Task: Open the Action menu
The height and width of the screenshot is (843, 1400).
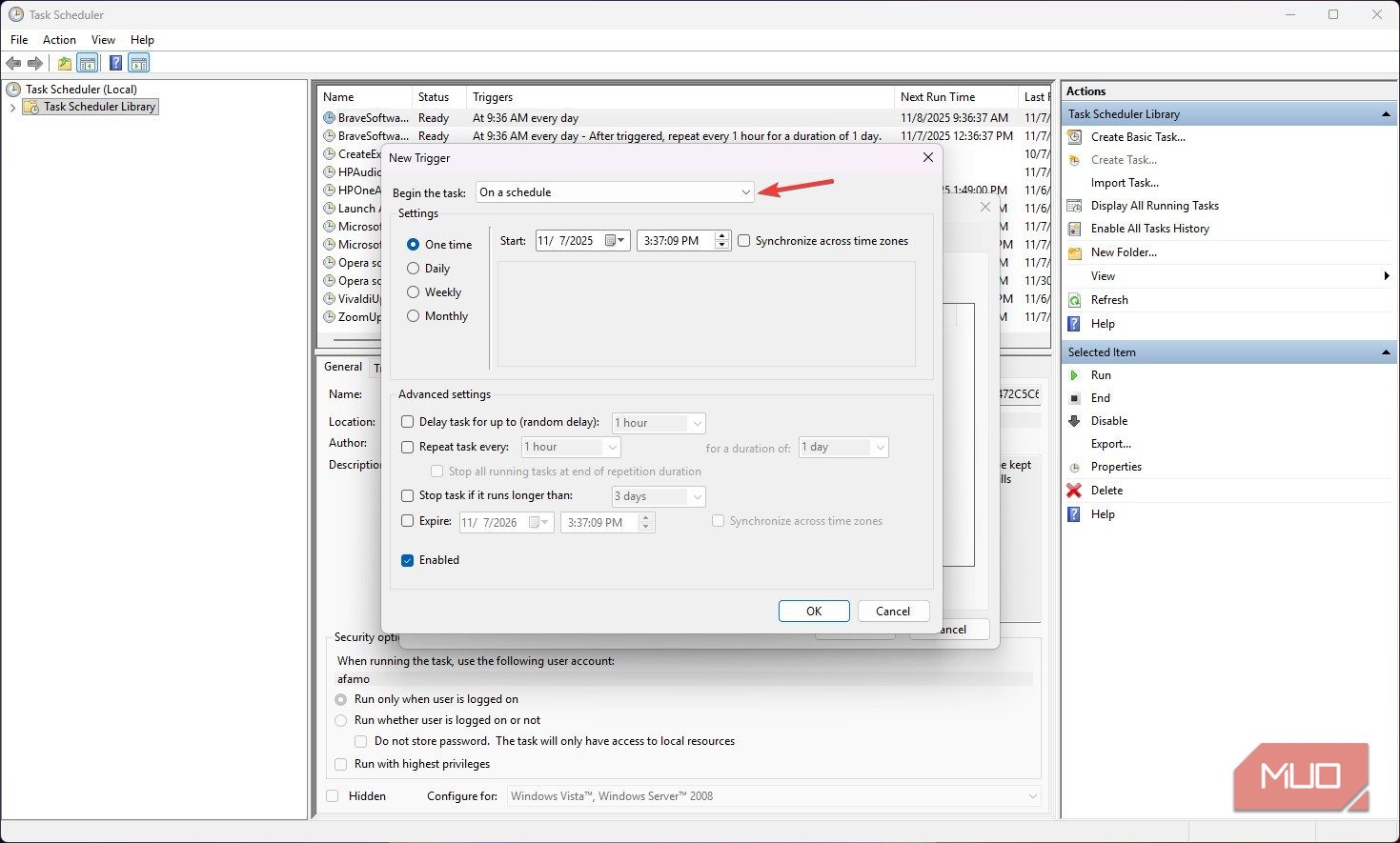Action: click(59, 40)
